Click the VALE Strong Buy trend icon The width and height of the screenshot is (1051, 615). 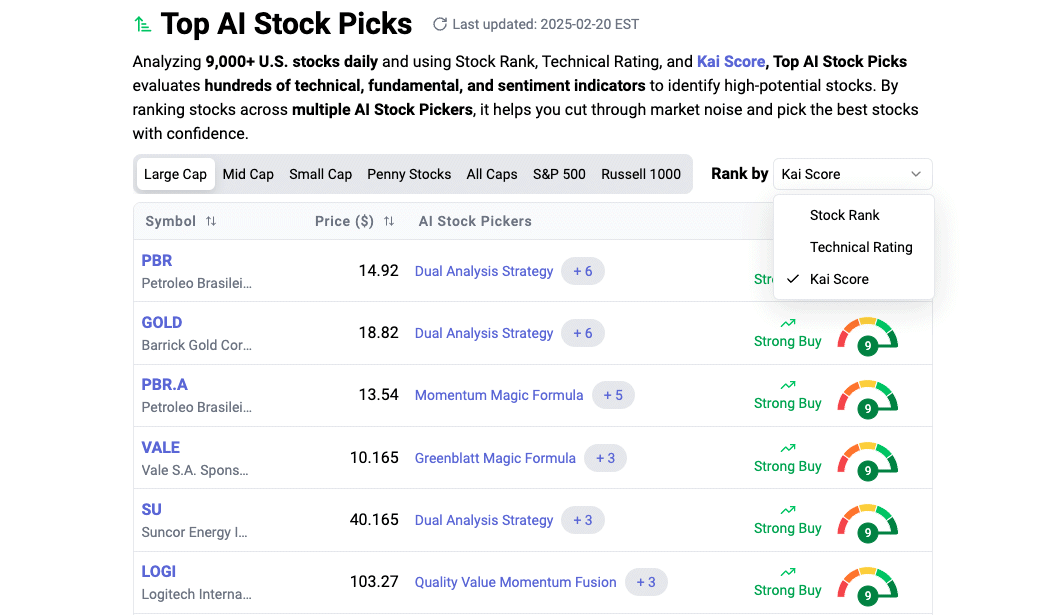(x=788, y=447)
